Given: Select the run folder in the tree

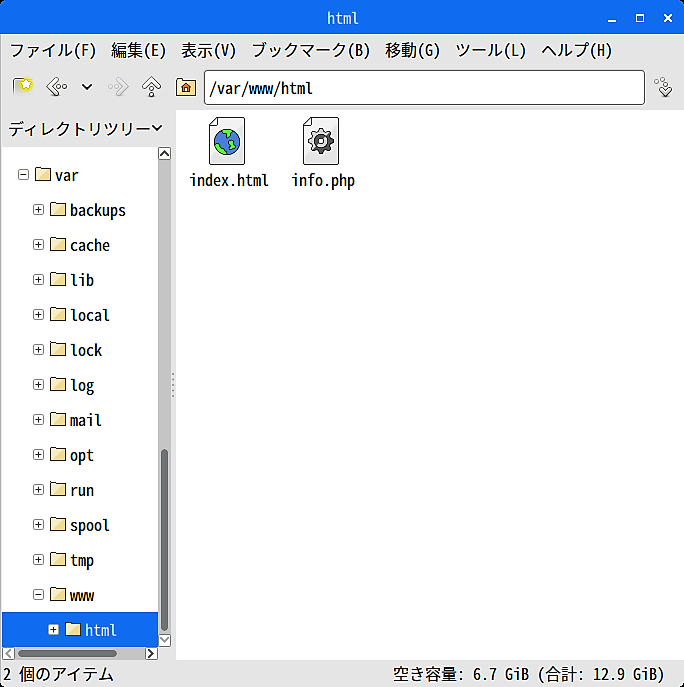Looking at the screenshot, I should coord(72,490).
